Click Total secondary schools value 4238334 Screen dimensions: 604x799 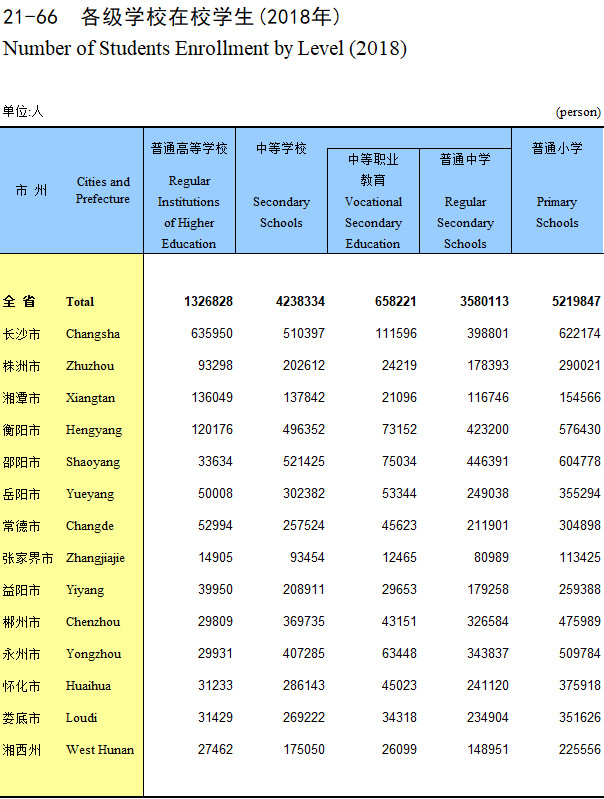pos(300,301)
